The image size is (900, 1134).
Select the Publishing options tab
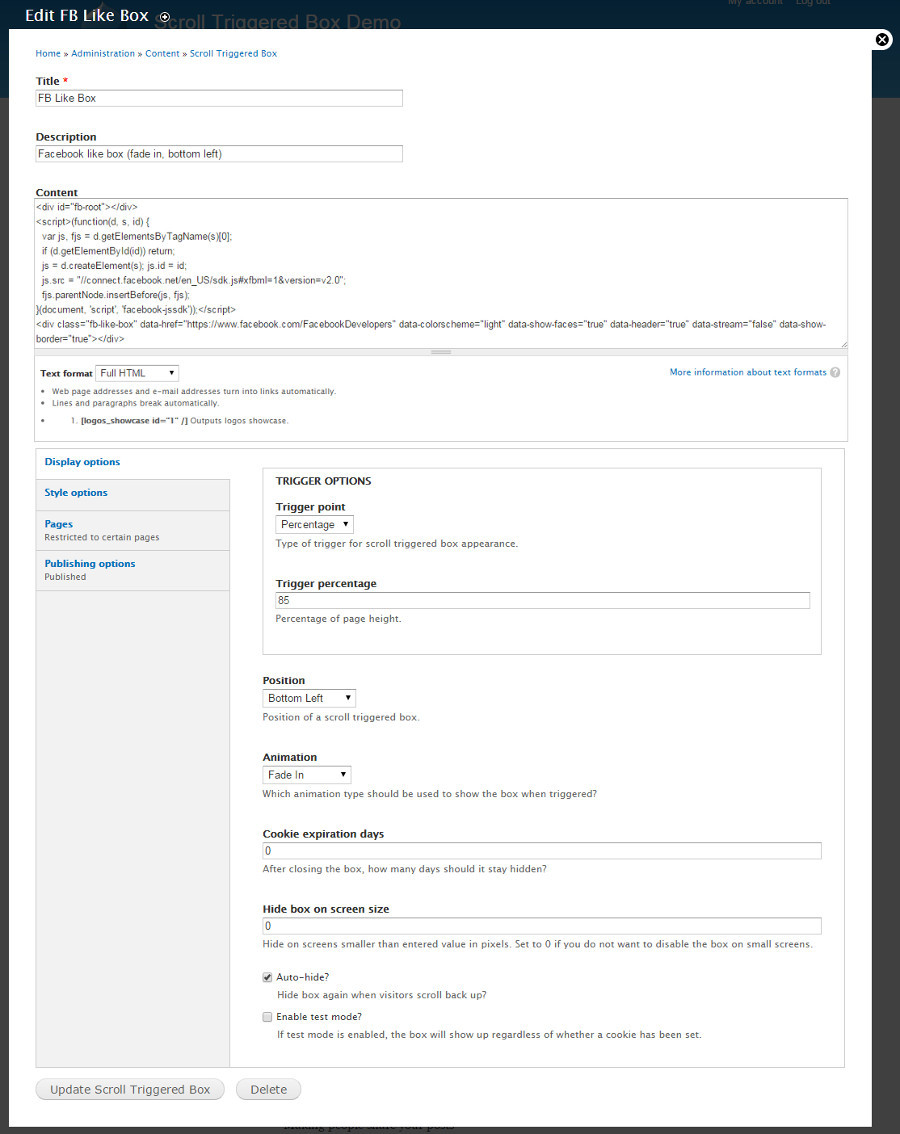pyautogui.click(x=90, y=564)
